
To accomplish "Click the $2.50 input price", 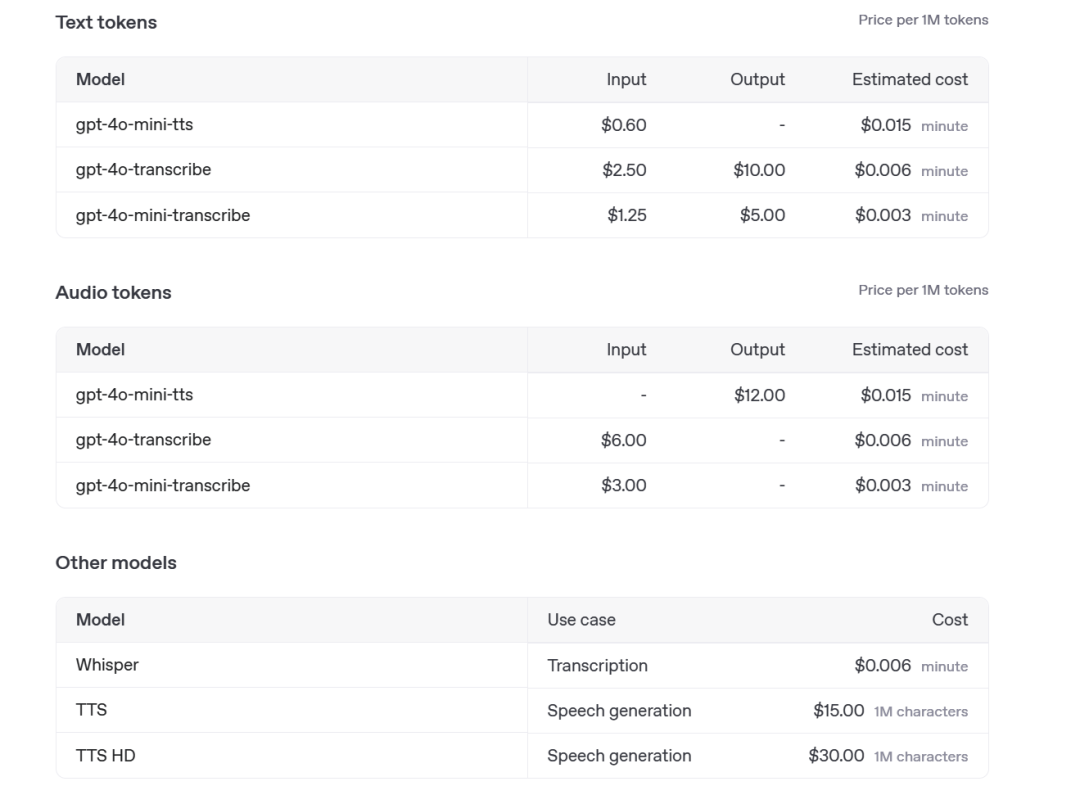I will coord(624,170).
